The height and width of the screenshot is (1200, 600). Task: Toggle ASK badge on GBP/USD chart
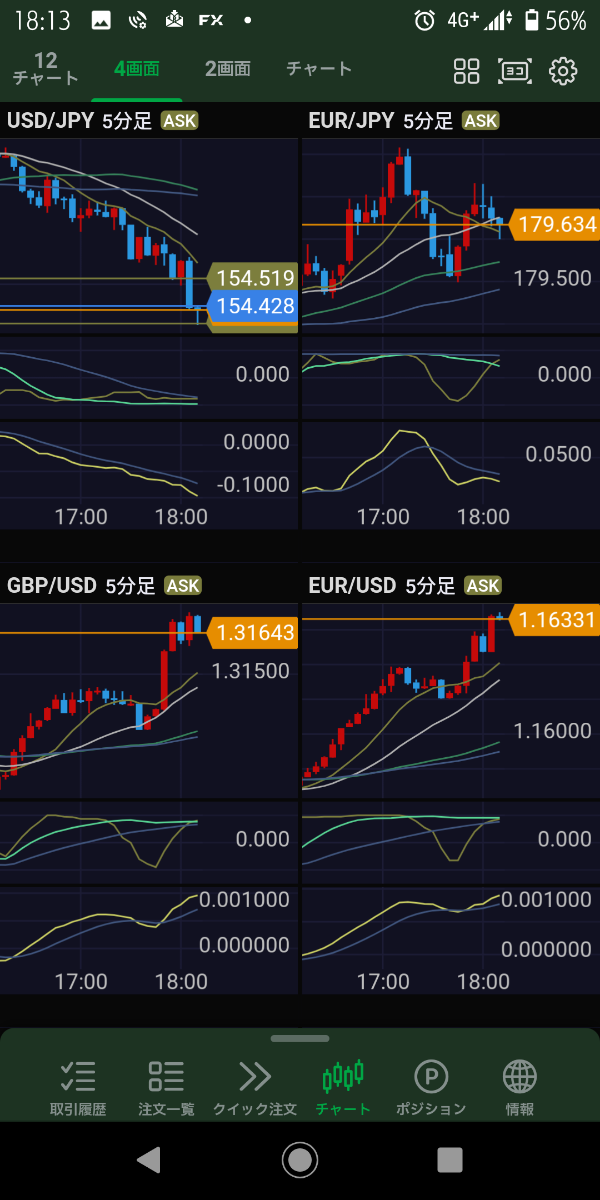[x=182, y=586]
